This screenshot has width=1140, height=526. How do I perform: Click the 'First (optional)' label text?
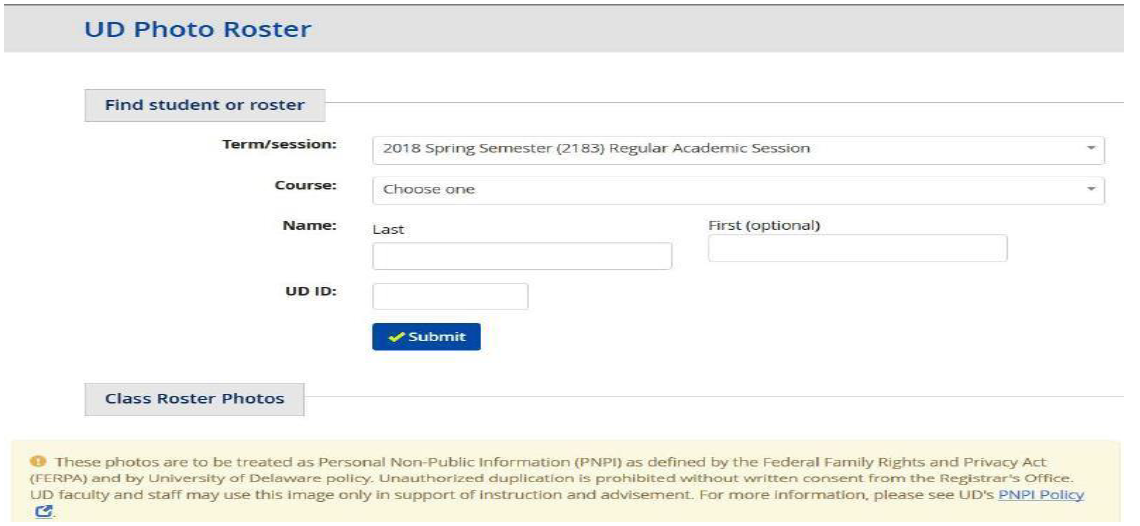[x=764, y=226]
